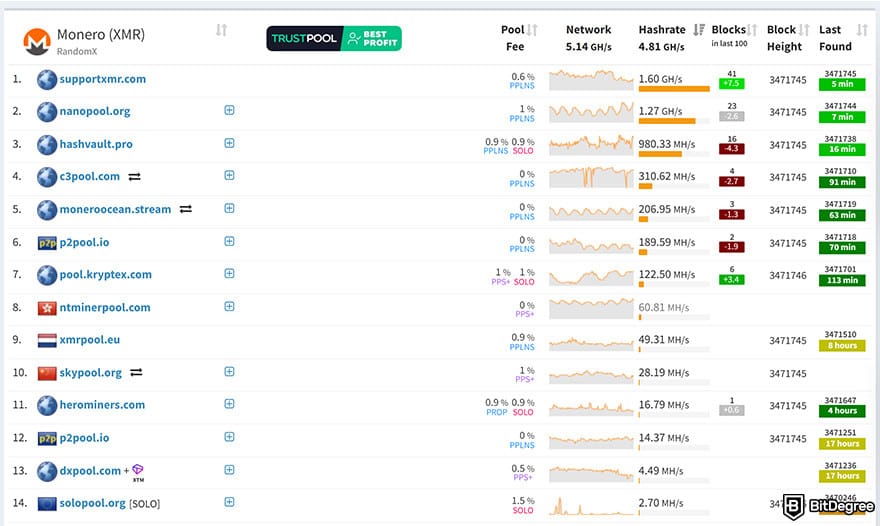Click the '-4.3' blocks luck badge
The width and height of the screenshot is (880, 526).
point(732,149)
